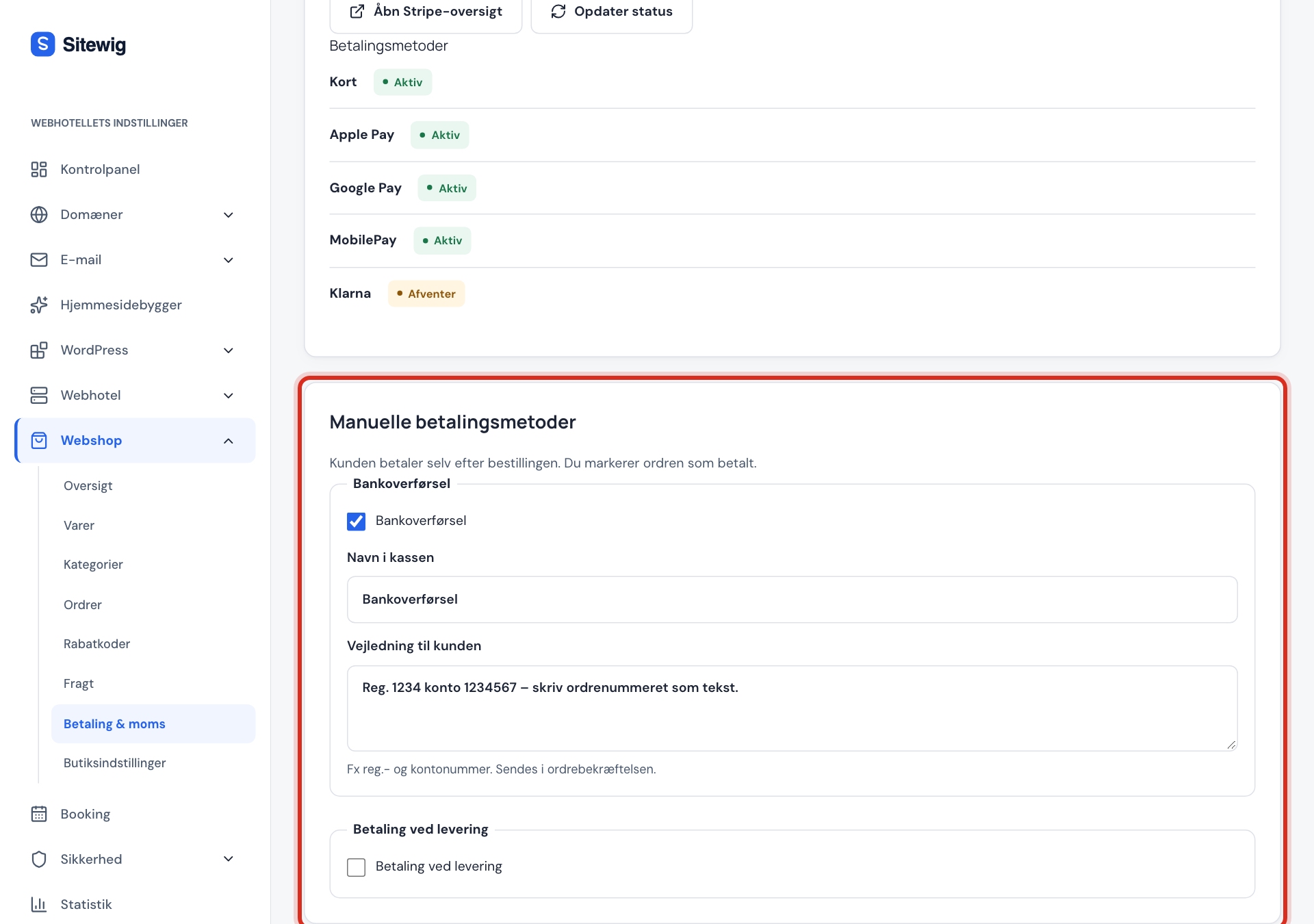The width and height of the screenshot is (1314, 924).
Task: Go to Varer in Webshop menu
Action: coord(79,525)
